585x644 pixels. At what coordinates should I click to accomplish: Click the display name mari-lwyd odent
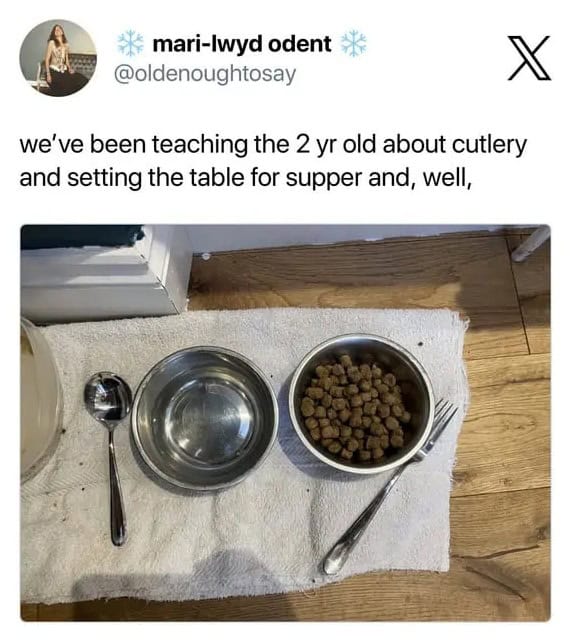coord(242,44)
